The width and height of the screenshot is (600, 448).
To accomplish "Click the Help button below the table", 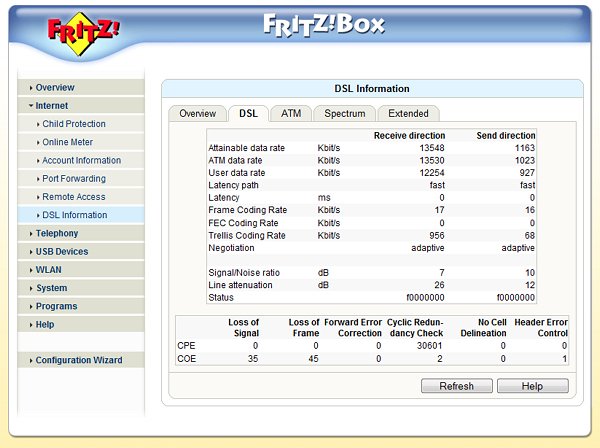I will 531,386.
